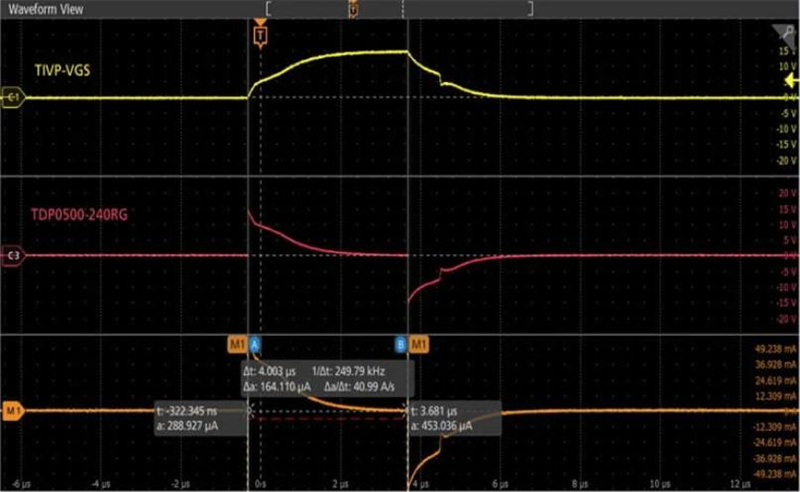Select the C1 channel handle
Screen dimensions: 800x492
pyautogui.click(x=14, y=98)
